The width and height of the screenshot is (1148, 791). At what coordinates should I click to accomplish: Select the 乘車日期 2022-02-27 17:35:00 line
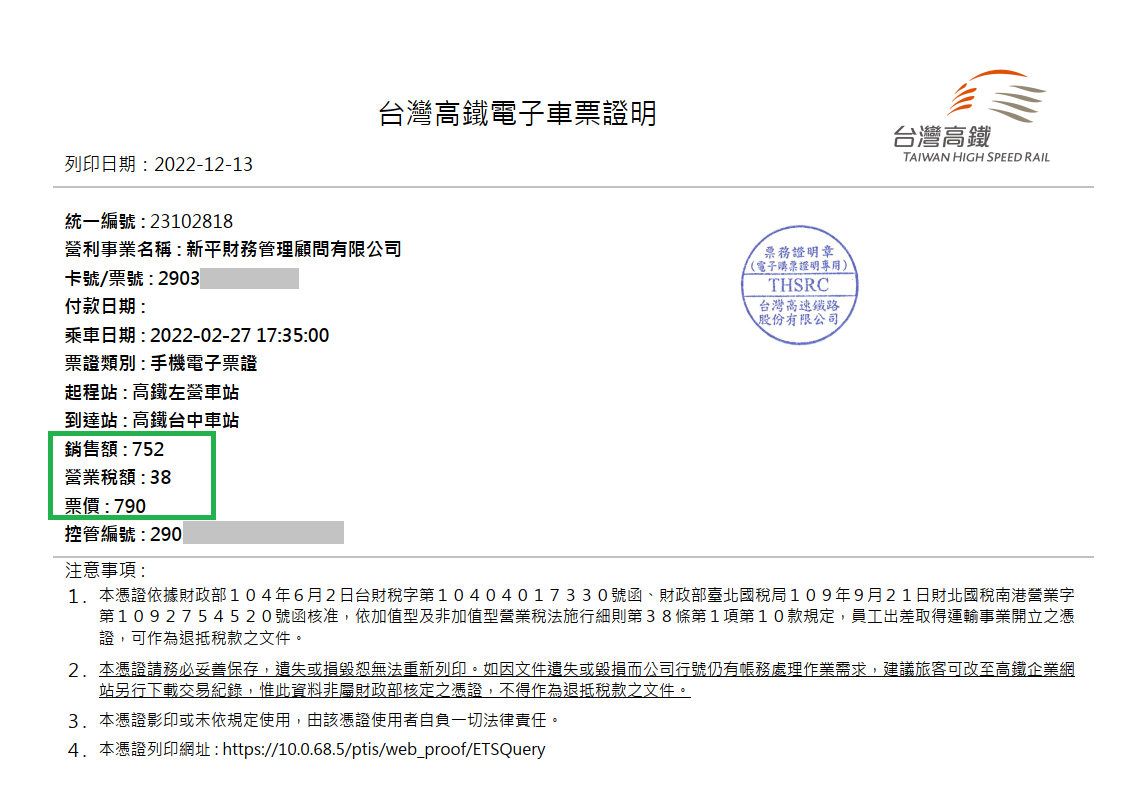pyautogui.click(x=197, y=335)
